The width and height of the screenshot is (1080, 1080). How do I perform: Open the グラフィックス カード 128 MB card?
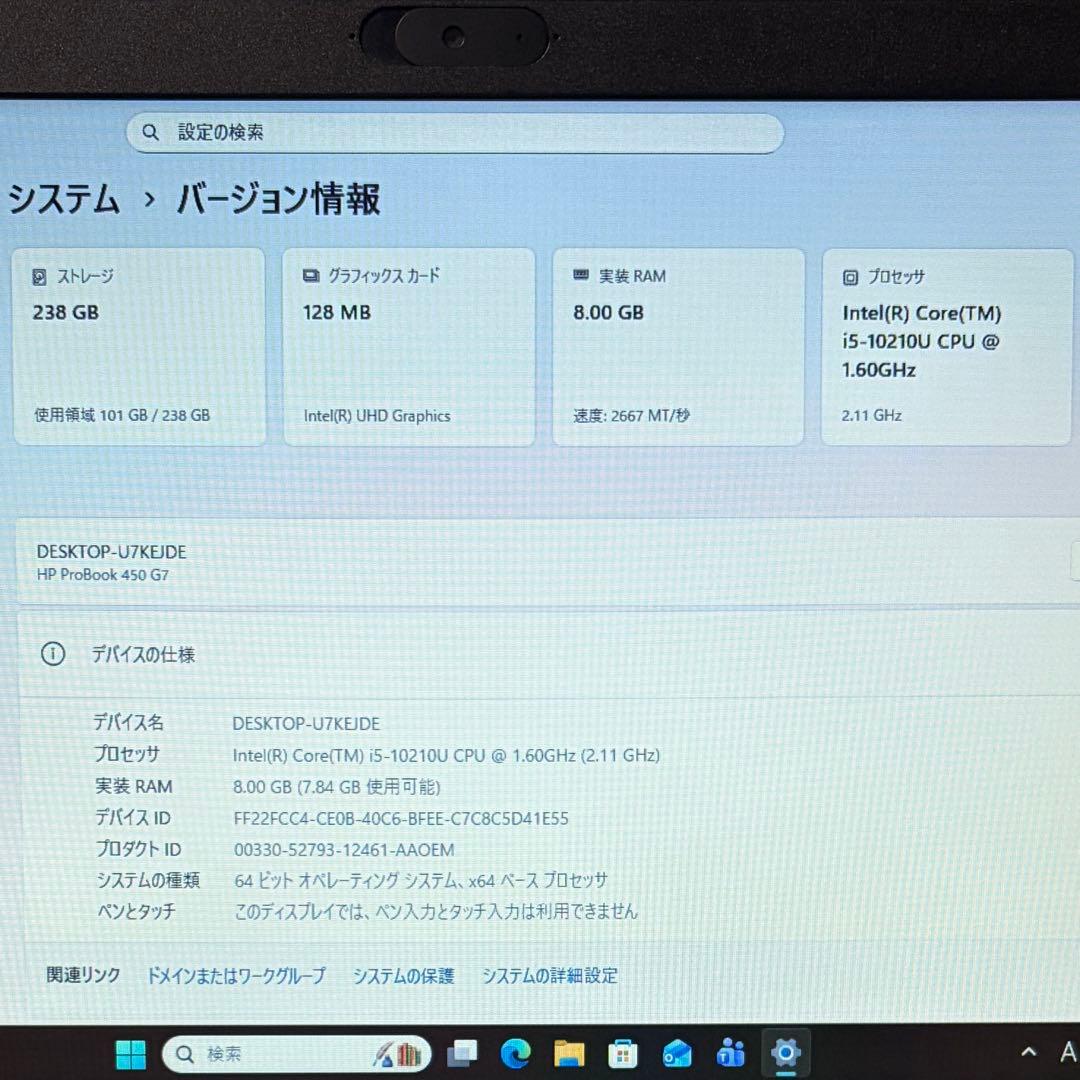pos(409,347)
